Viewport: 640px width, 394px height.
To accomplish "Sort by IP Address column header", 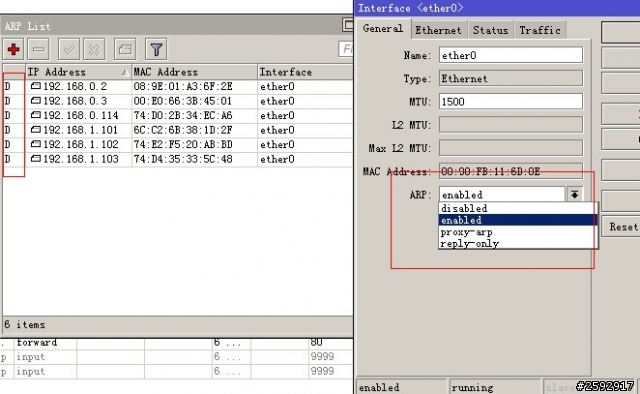I will tap(79, 72).
